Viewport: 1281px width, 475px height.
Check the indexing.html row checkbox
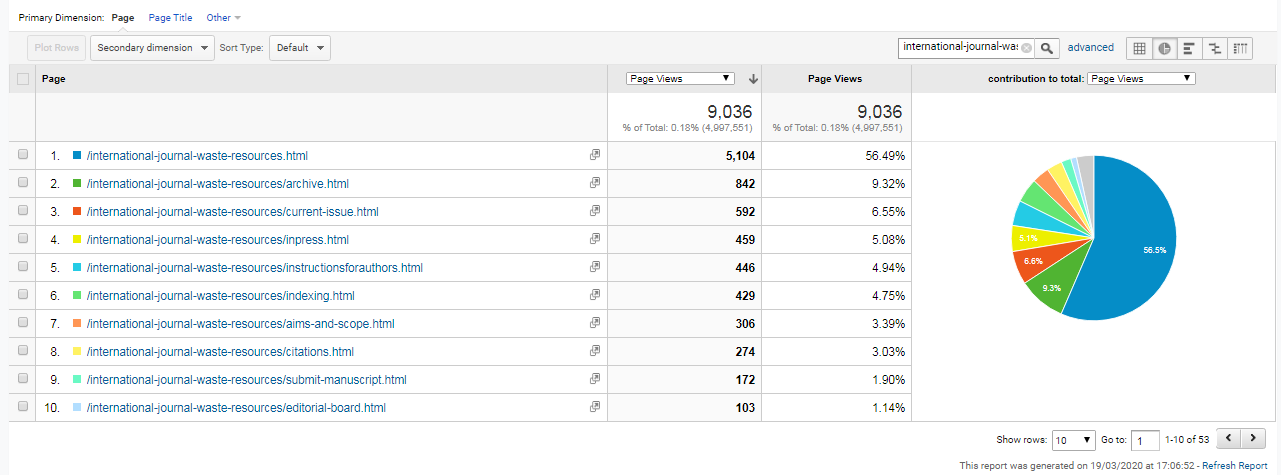point(23,295)
